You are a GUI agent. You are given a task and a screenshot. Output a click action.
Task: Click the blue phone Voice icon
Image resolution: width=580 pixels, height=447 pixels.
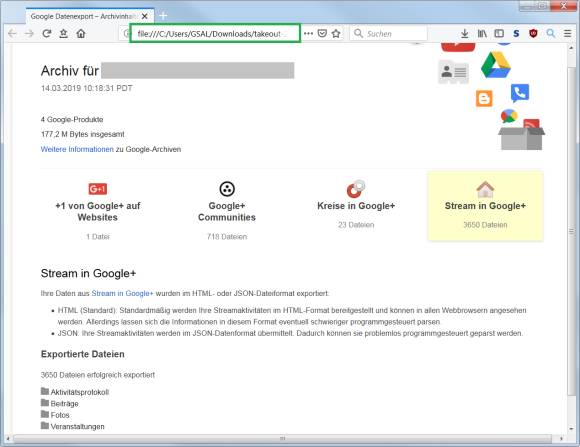520,93
